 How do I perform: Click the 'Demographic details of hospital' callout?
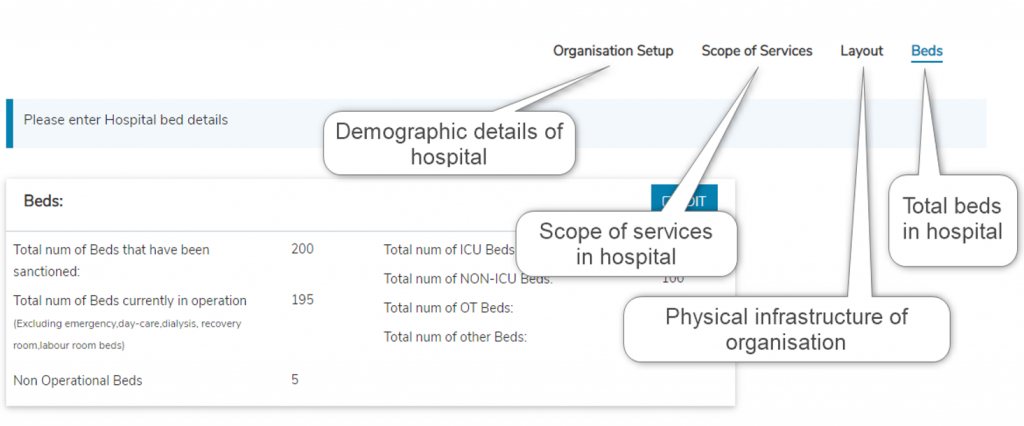point(449,144)
